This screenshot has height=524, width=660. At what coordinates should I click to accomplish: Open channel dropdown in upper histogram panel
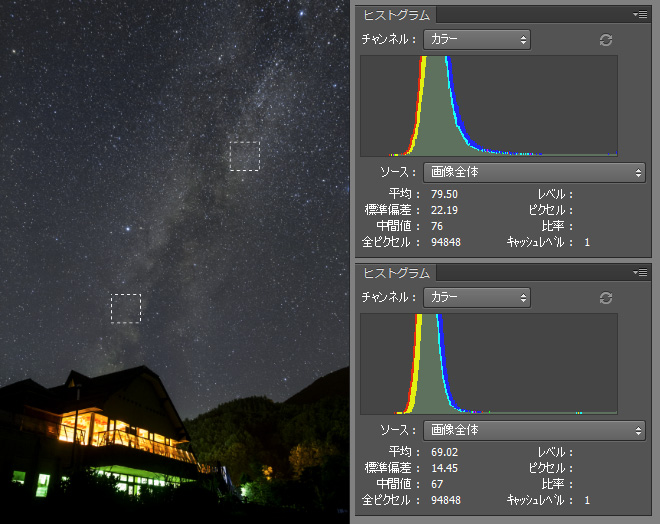477,40
